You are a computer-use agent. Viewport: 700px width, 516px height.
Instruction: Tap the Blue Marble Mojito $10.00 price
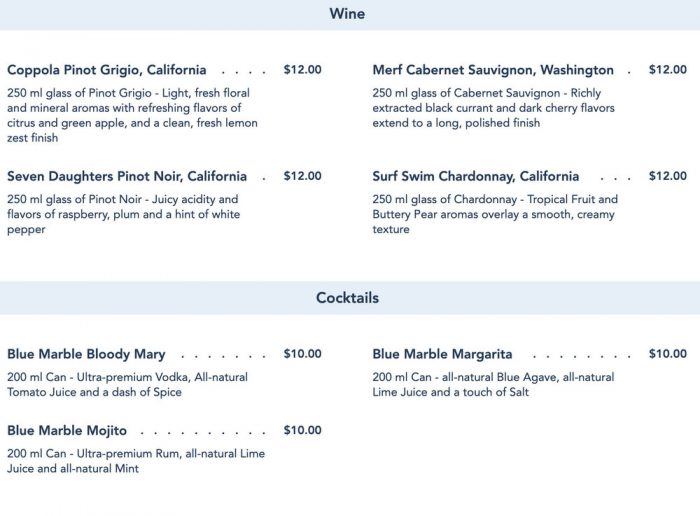[x=302, y=431]
